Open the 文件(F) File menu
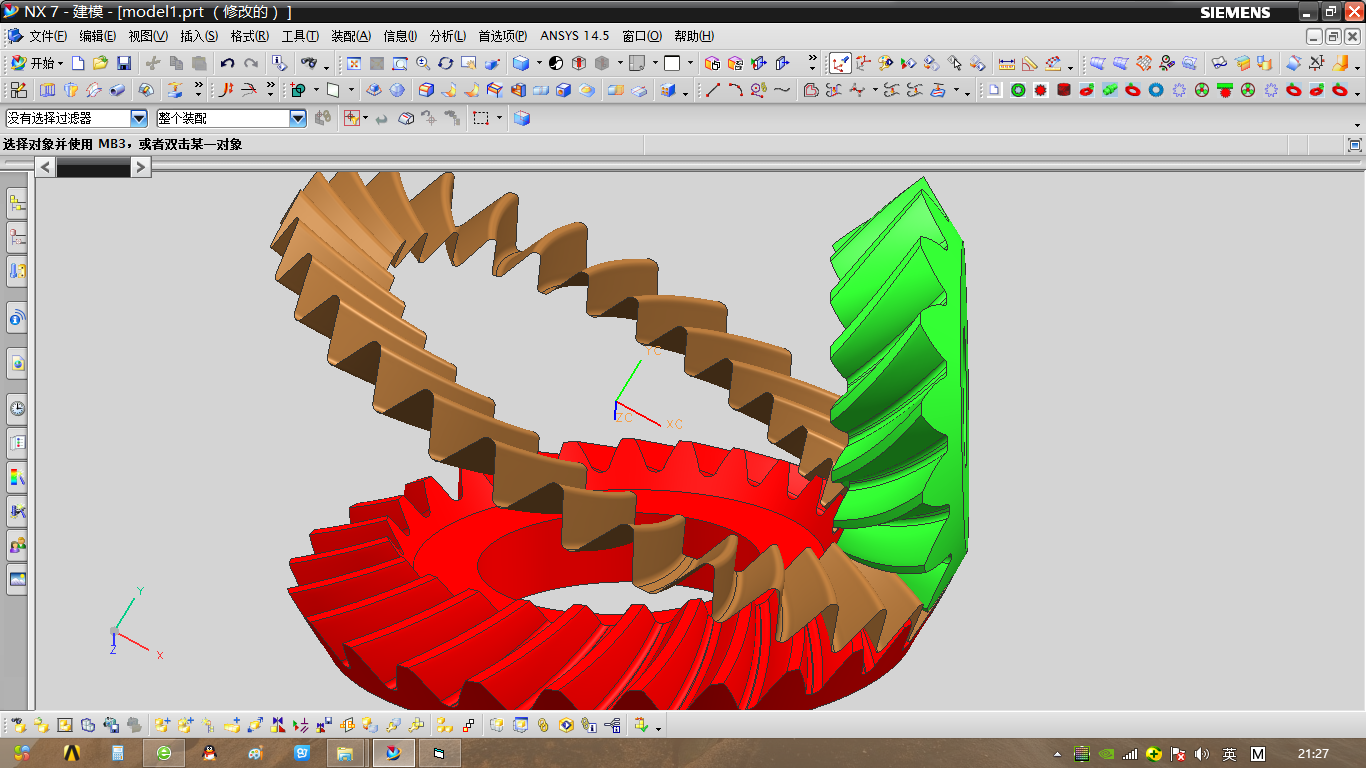Screen dimensions: 1366x768 tap(48, 36)
